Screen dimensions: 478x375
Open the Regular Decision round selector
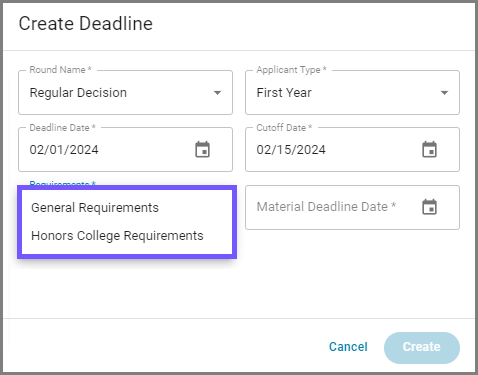coord(125,92)
